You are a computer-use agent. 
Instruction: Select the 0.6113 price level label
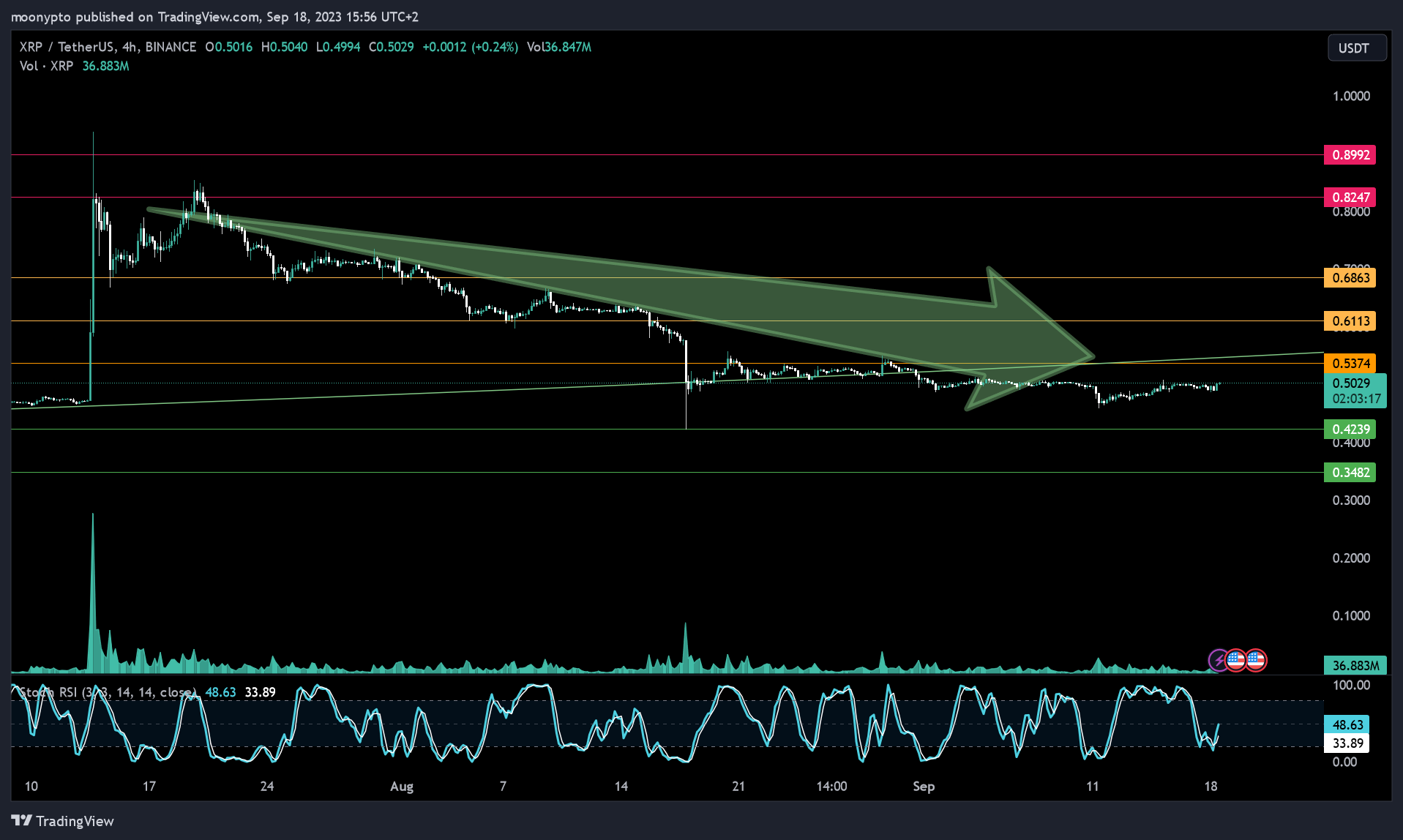coord(1350,320)
